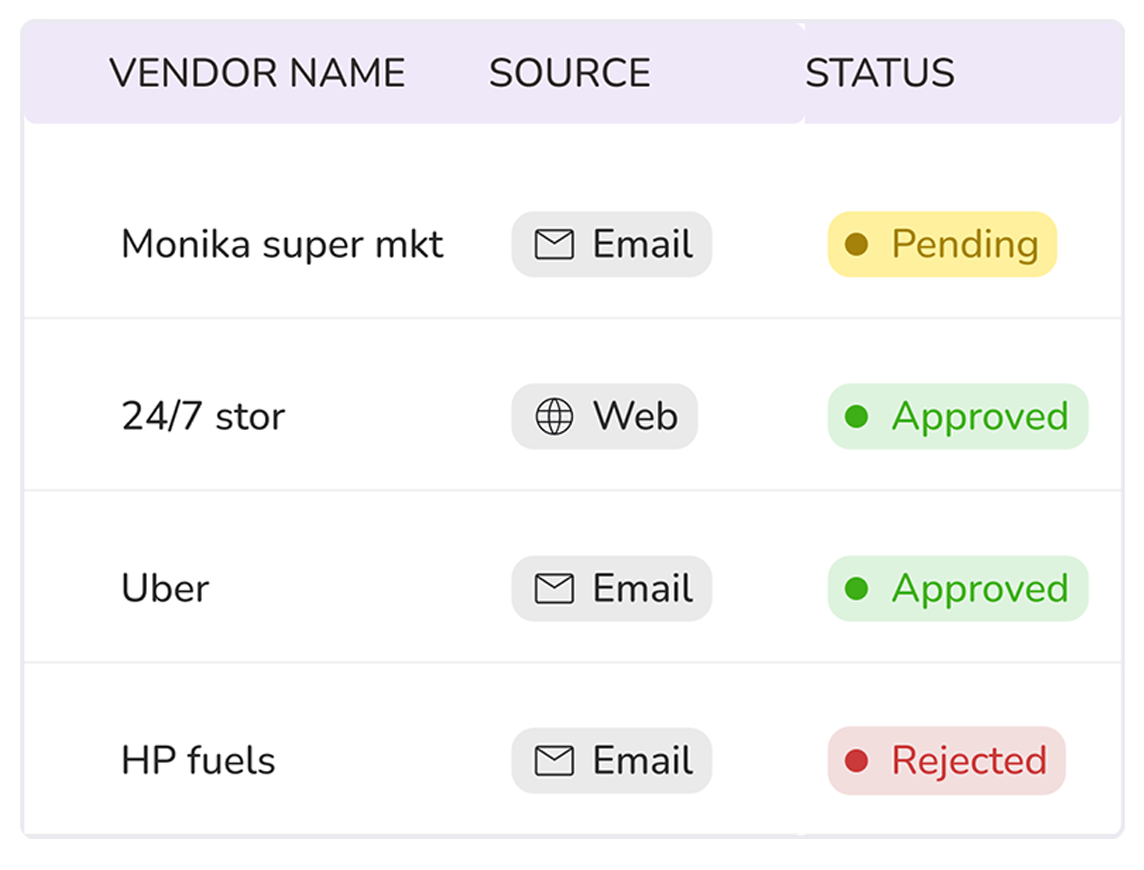Sort by the STATUS column header

880,73
